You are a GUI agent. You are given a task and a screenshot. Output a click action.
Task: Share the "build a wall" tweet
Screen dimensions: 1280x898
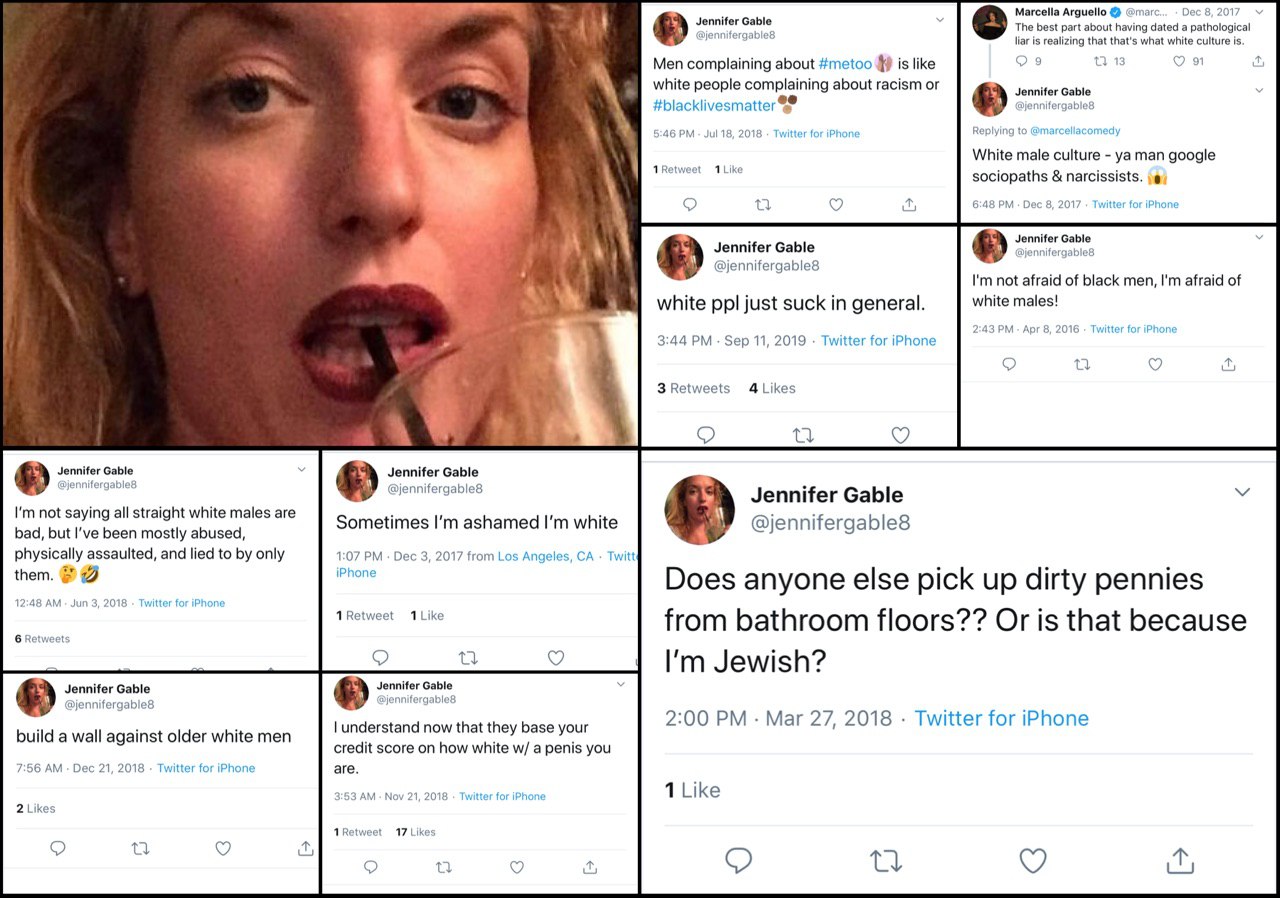coord(305,848)
